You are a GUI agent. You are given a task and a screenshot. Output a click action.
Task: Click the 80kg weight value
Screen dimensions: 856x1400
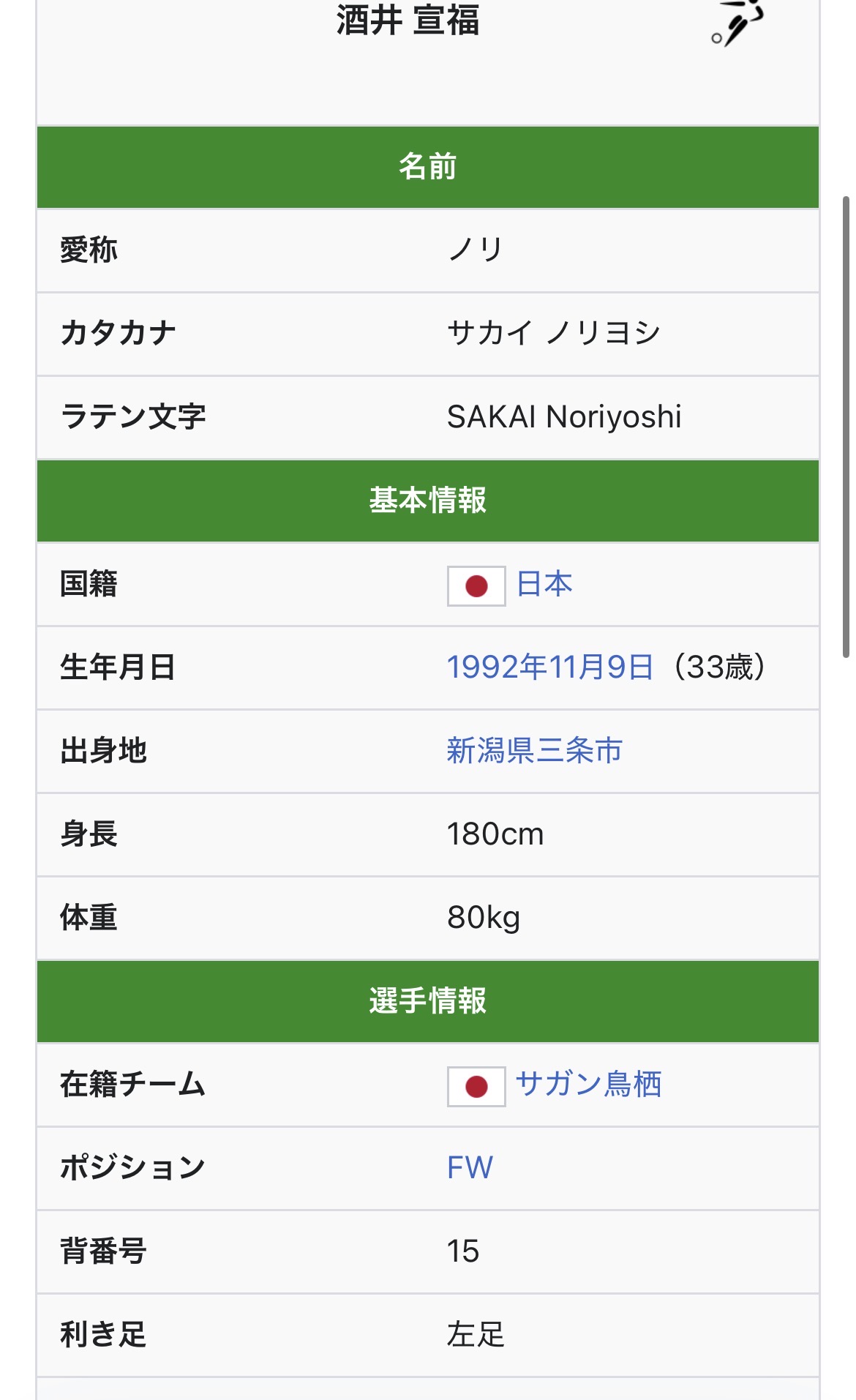pos(484,918)
